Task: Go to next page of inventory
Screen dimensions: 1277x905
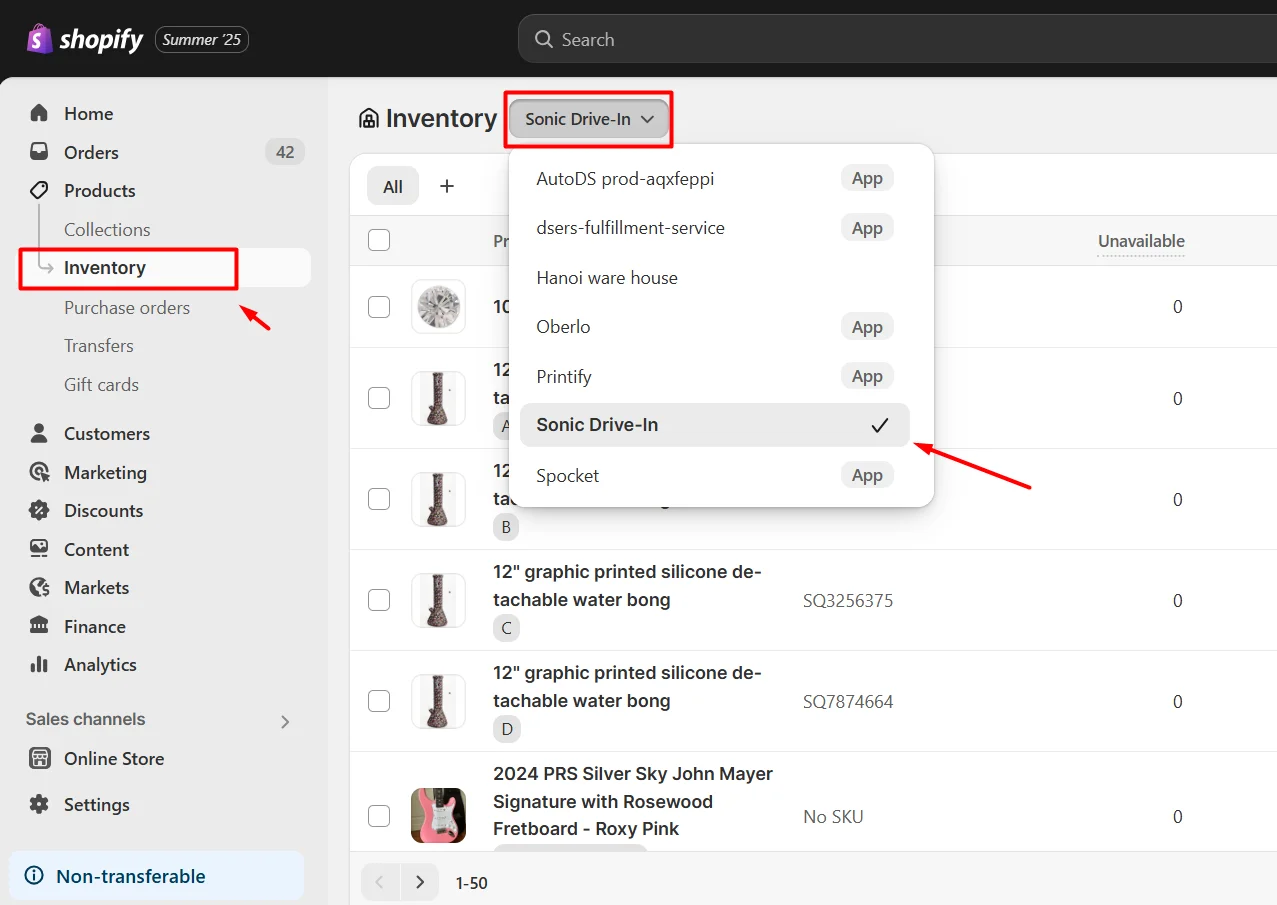Action: pos(420,882)
